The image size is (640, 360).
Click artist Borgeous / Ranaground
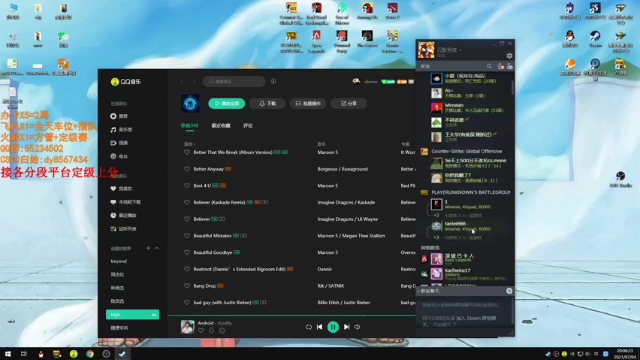pyautogui.click(x=343, y=169)
